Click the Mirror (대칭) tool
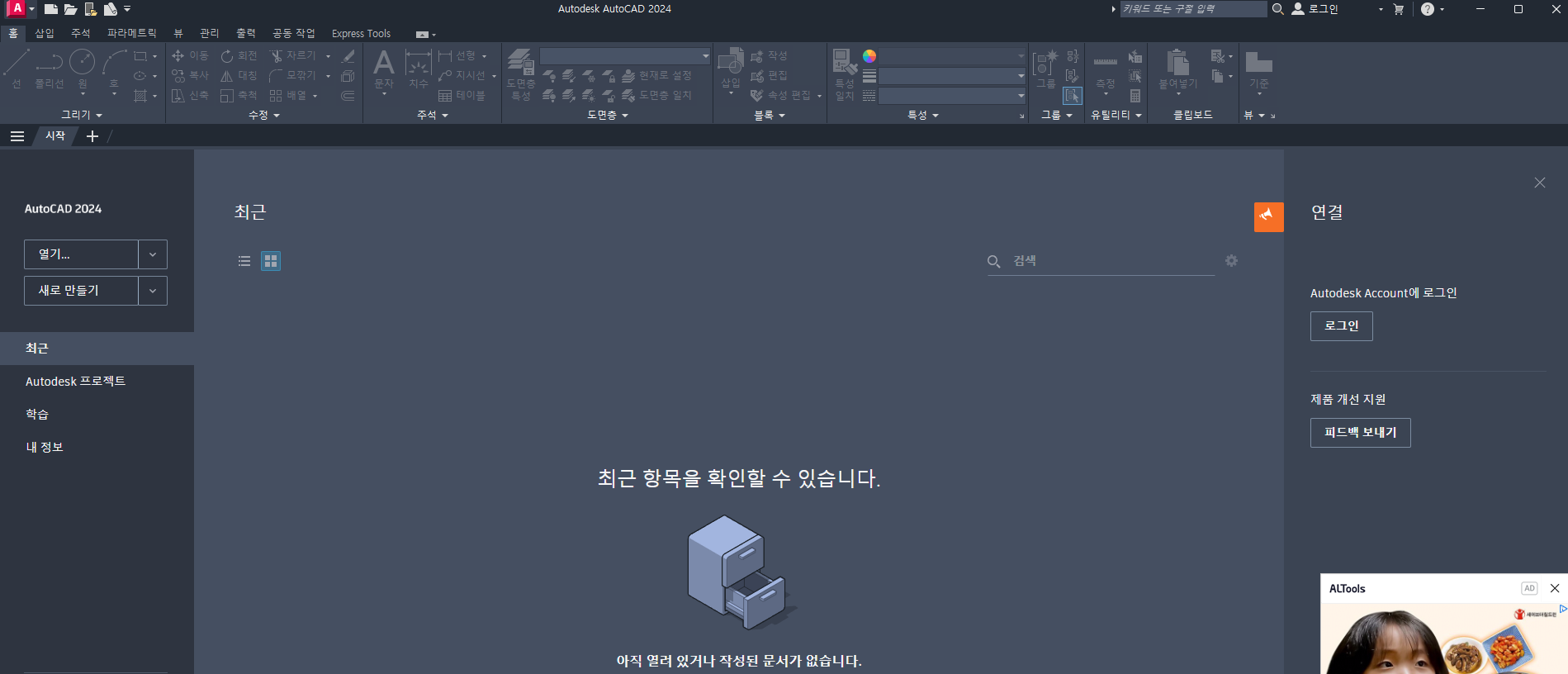This screenshot has height=674, width=1568. [239, 75]
